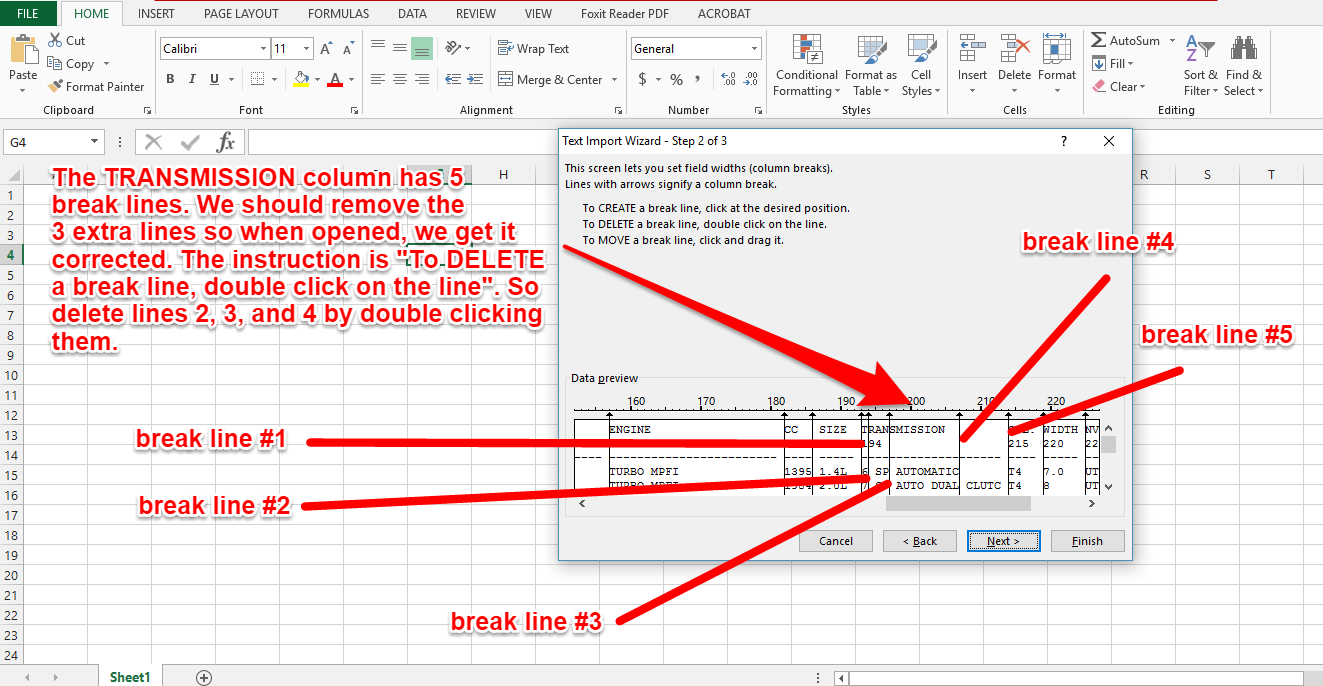
Task: Expand the General number format dropdown
Action: [x=755, y=49]
